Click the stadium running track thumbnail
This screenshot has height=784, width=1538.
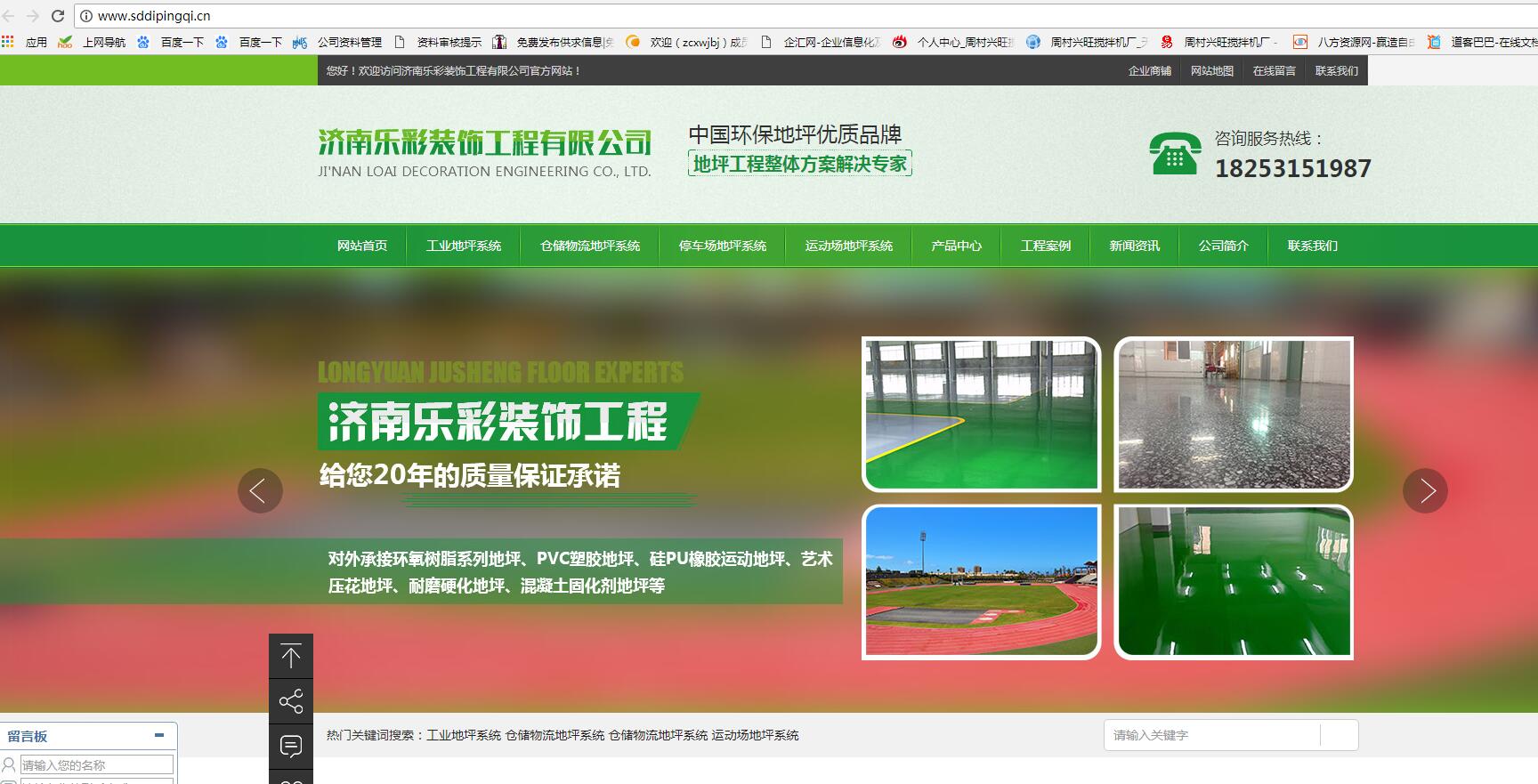tap(981, 582)
